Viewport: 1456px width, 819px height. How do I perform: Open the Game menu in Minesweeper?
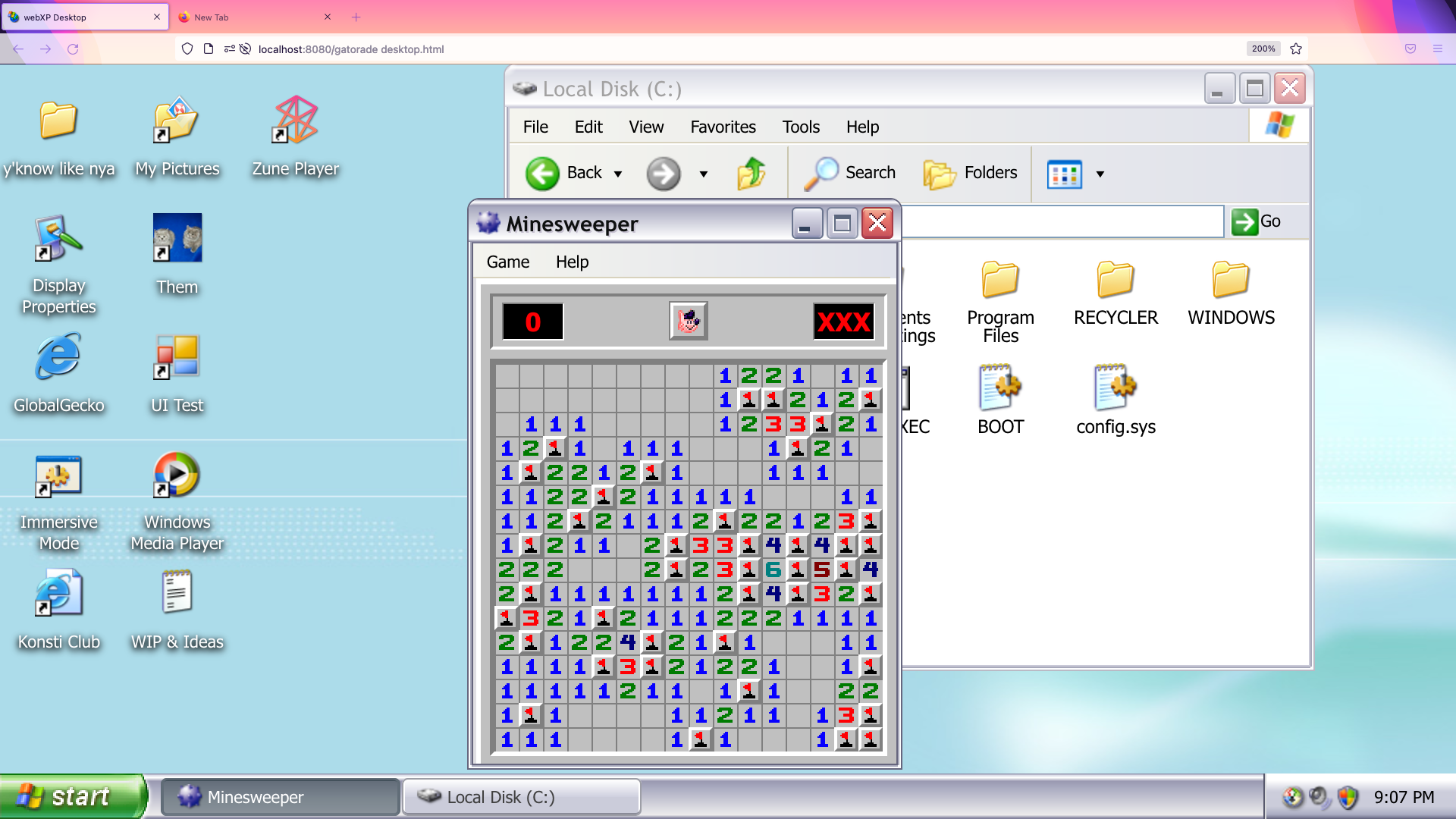507,262
